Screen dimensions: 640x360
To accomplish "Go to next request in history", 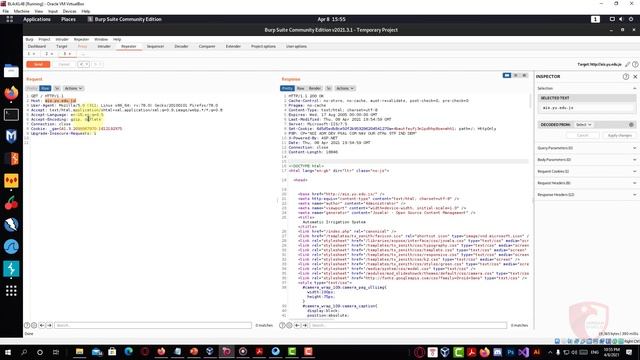I will click(97, 64).
